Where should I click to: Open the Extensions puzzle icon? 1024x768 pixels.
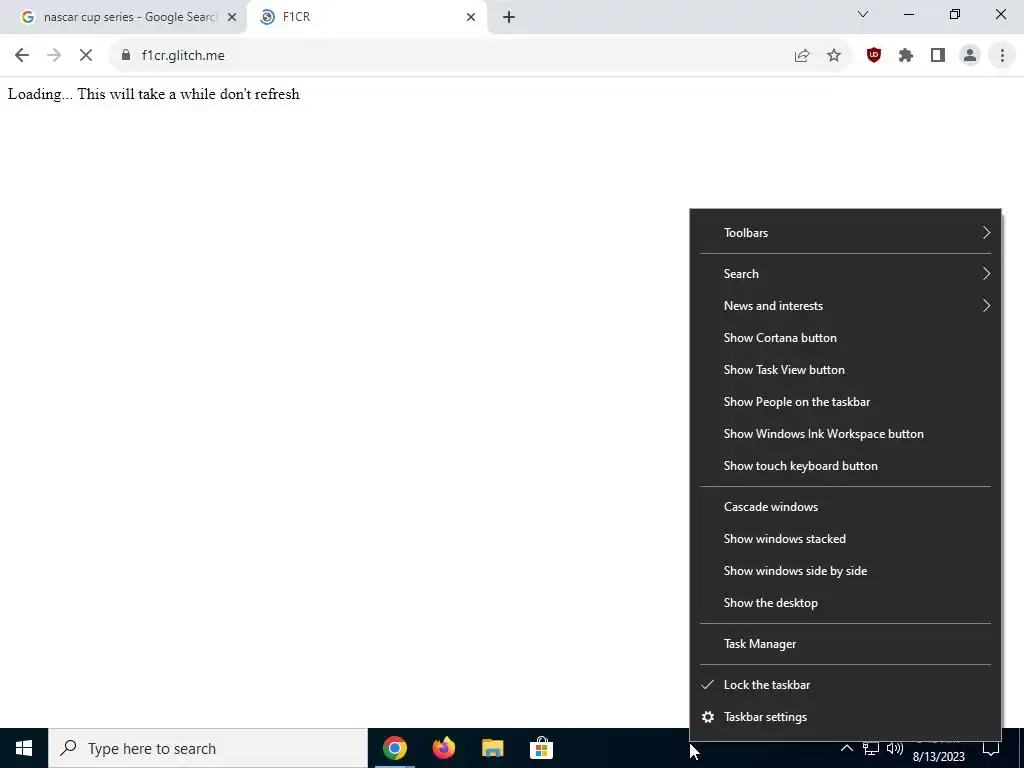[906, 56]
